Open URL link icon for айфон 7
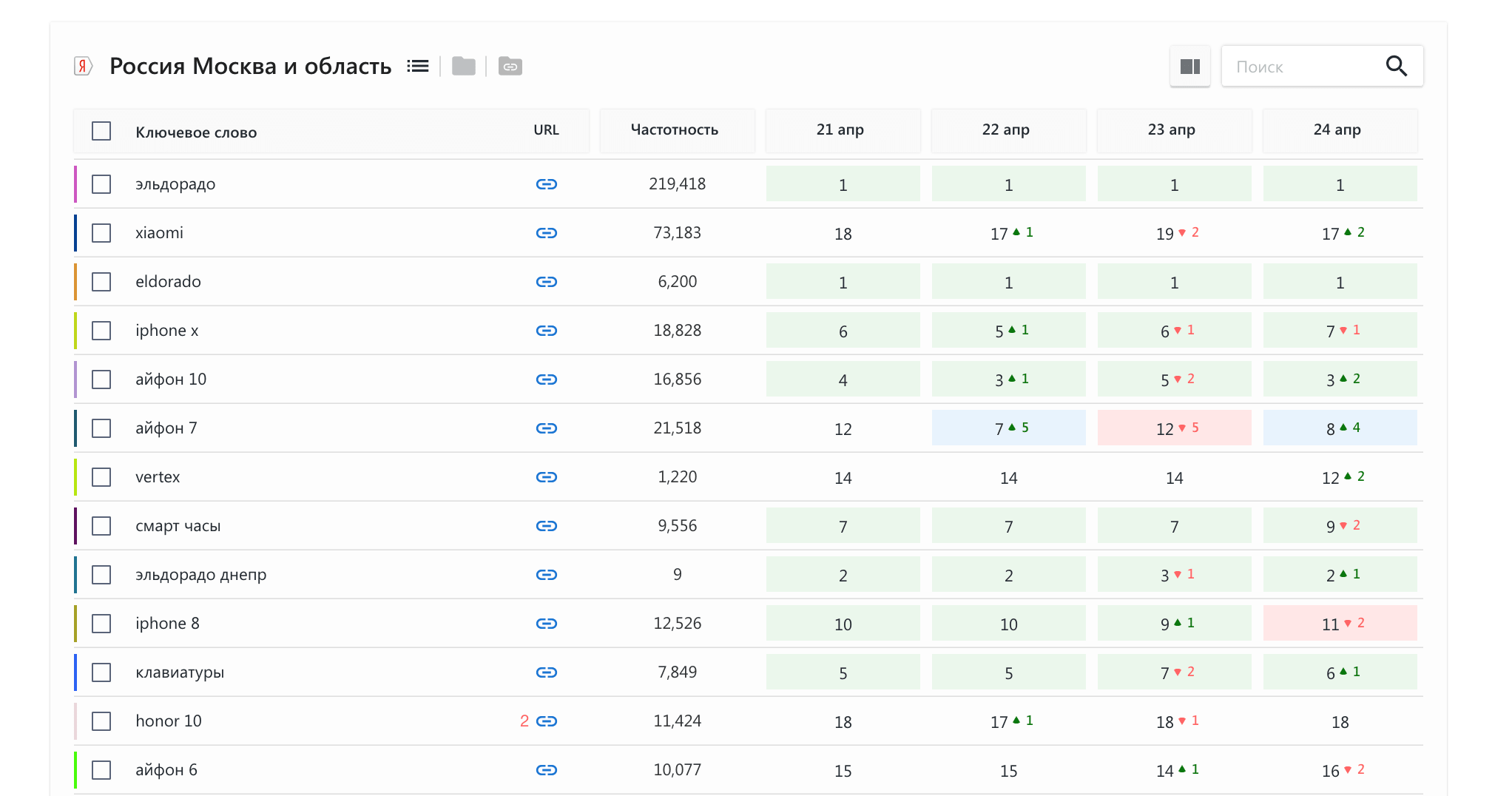The height and width of the screenshot is (796, 1512). pyautogui.click(x=547, y=428)
